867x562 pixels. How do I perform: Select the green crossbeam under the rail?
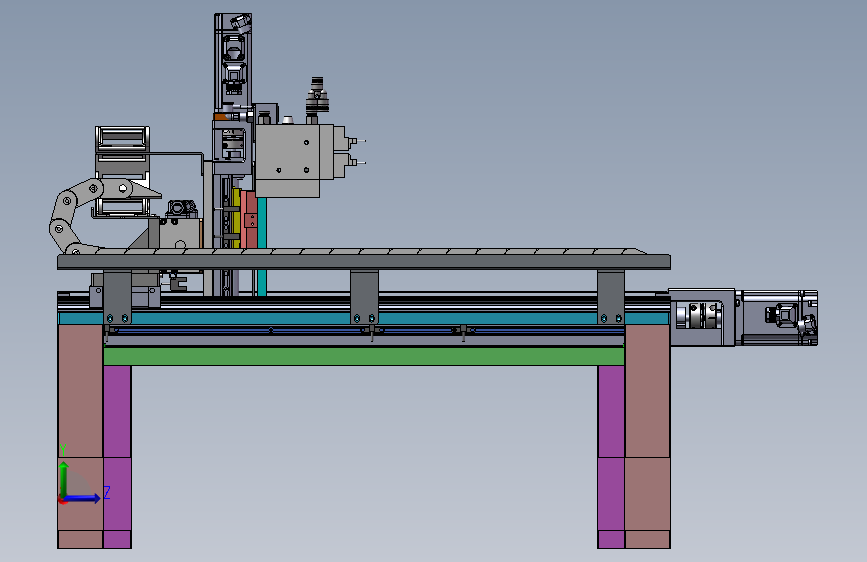[364, 356]
